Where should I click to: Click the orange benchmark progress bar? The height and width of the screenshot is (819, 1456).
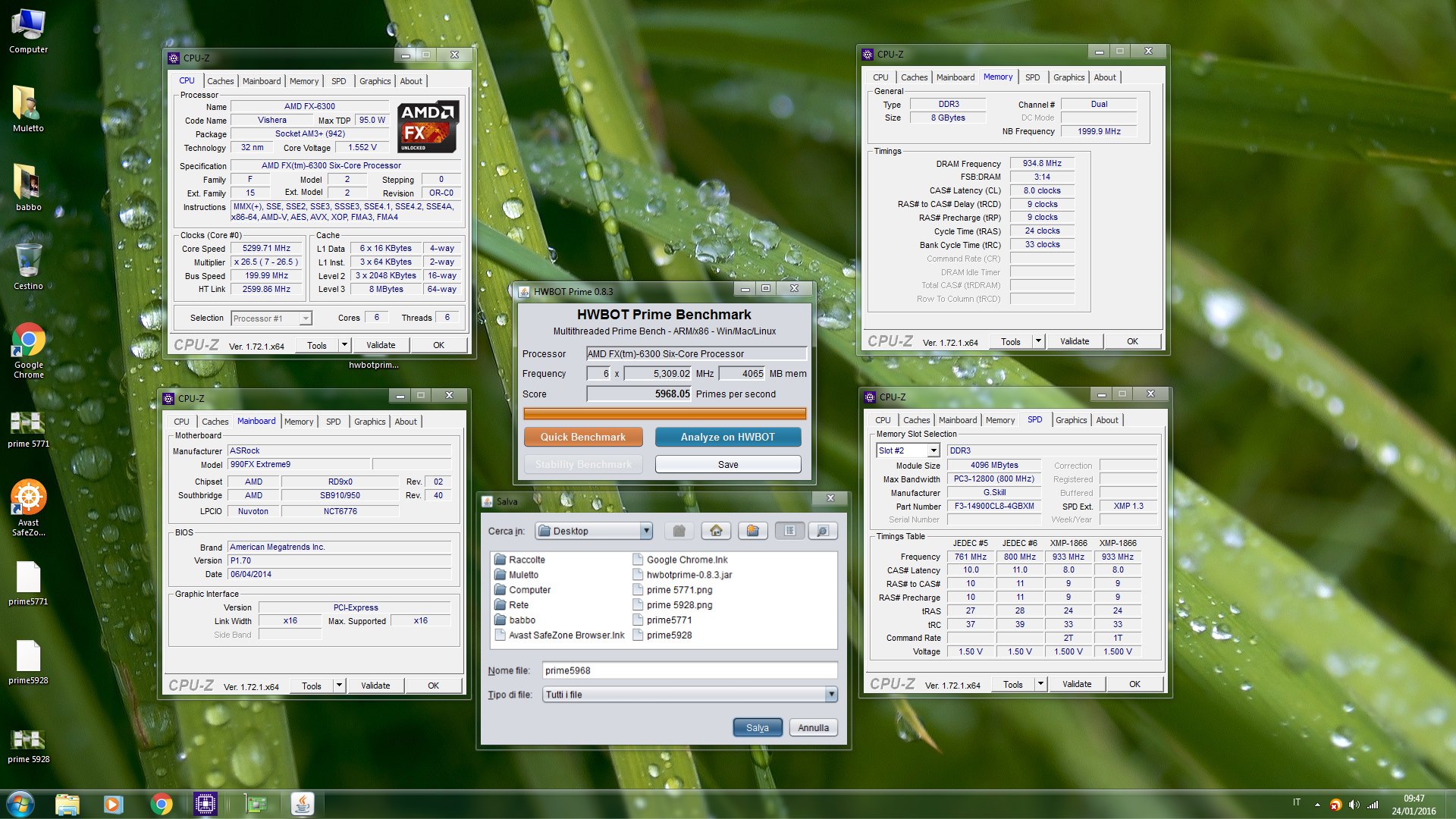[664, 413]
